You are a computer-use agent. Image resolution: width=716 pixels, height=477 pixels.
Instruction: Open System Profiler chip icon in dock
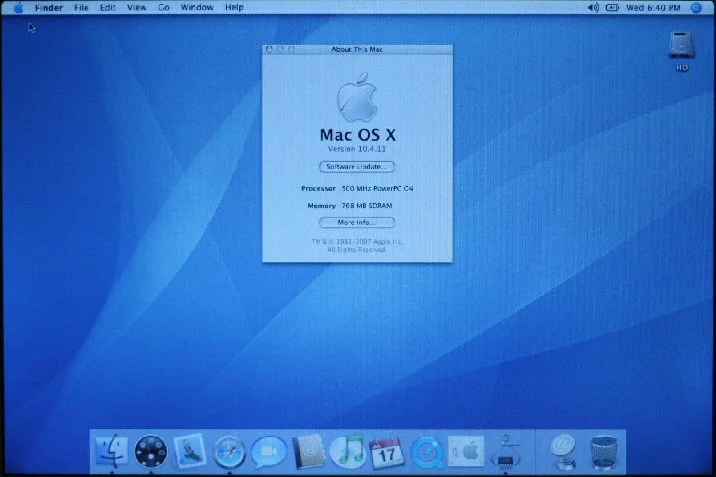(505, 452)
